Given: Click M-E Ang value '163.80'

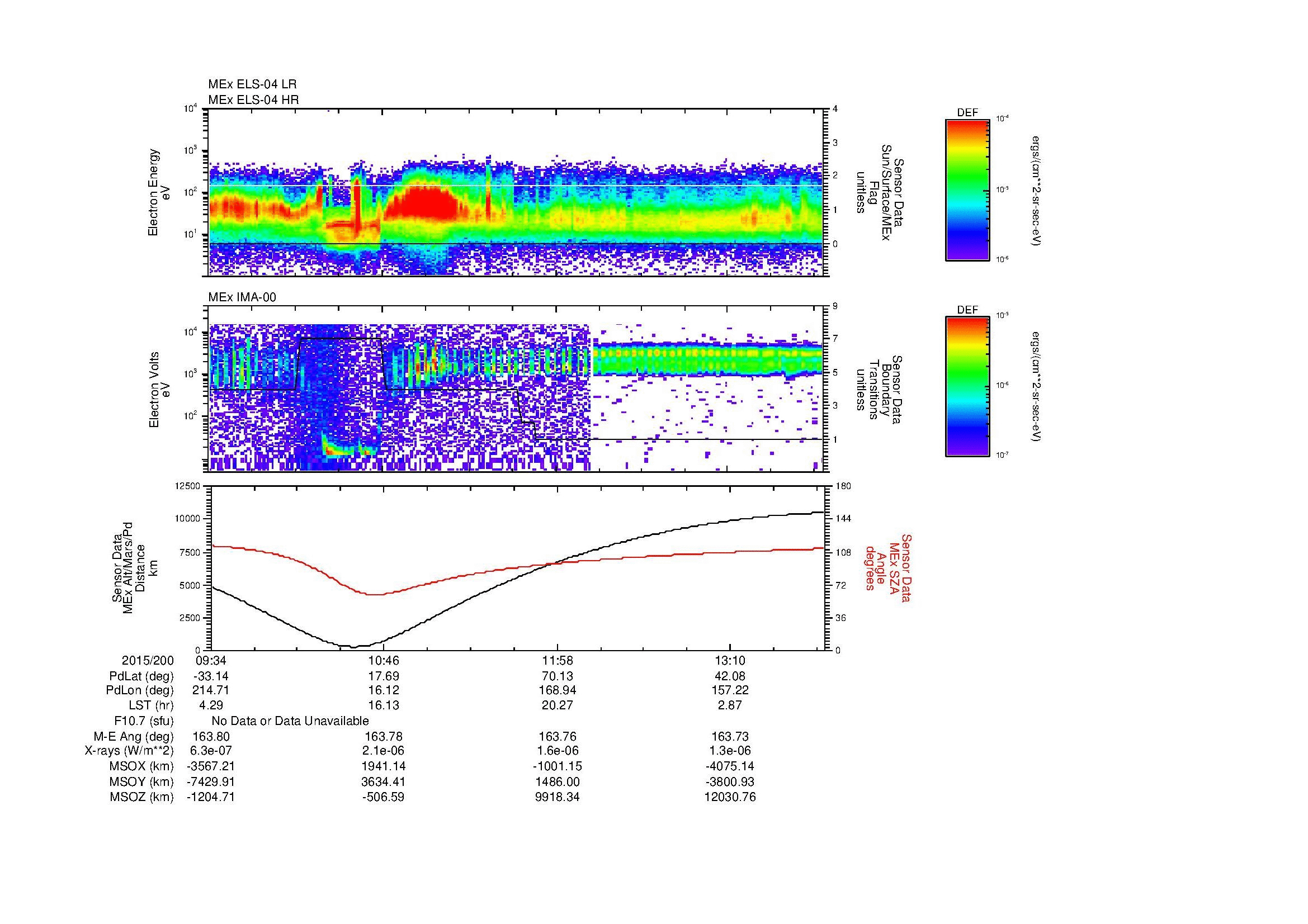Looking at the screenshot, I should (x=211, y=737).
